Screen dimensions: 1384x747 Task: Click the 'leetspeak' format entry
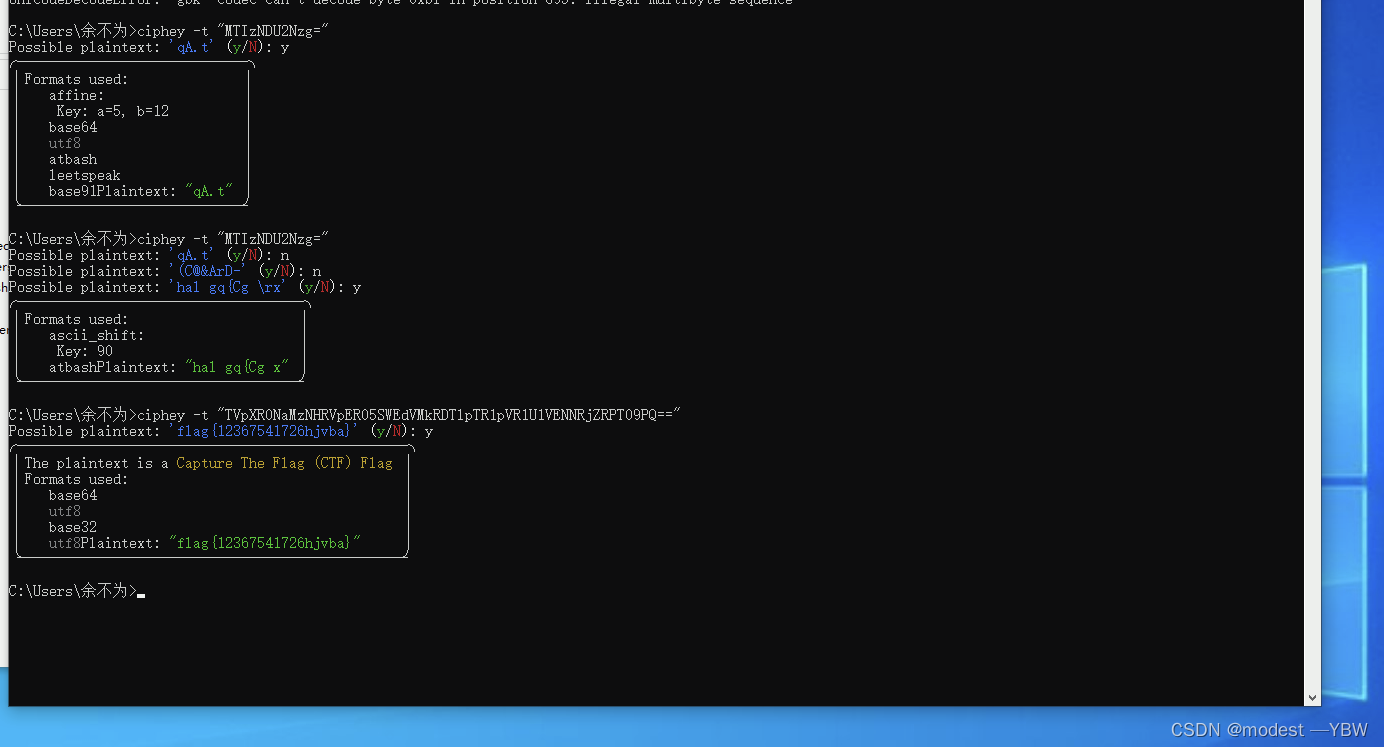pos(84,175)
